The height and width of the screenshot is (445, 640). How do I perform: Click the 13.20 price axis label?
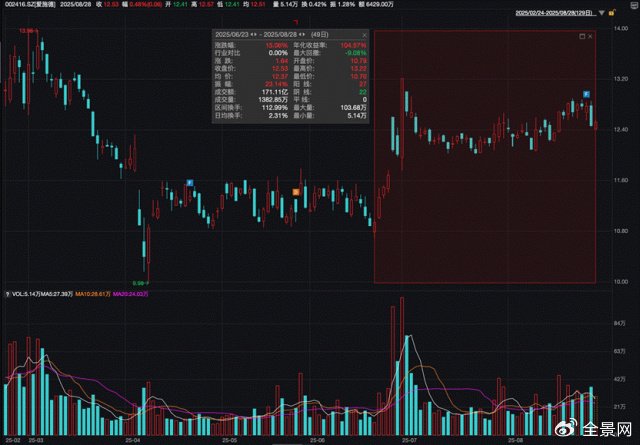point(621,79)
